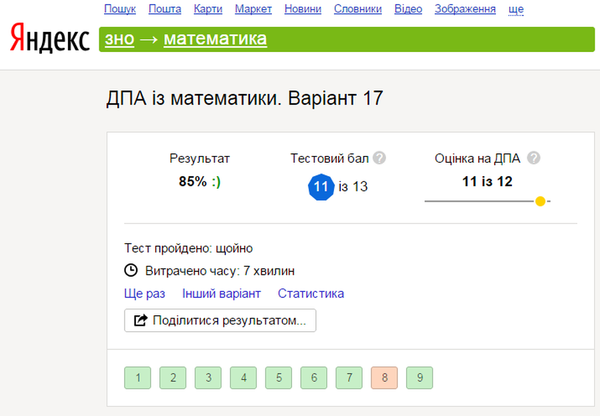Open question 3 green box
The image size is (600, 416).
click(208, 378)
